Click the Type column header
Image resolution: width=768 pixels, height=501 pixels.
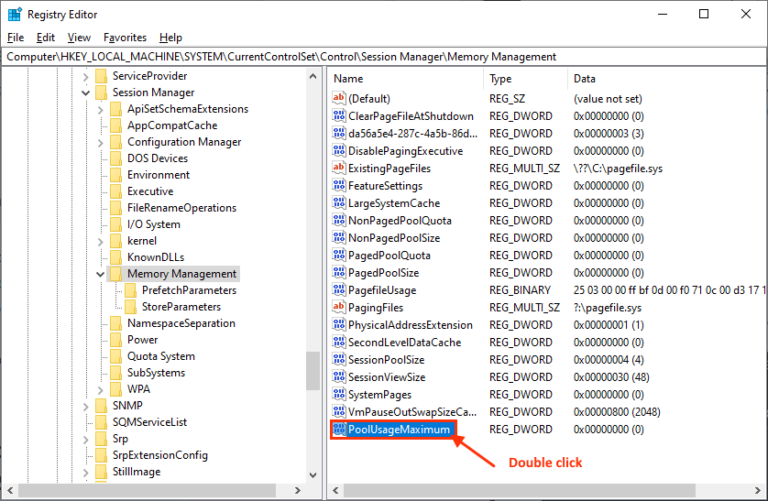(525, 79)
